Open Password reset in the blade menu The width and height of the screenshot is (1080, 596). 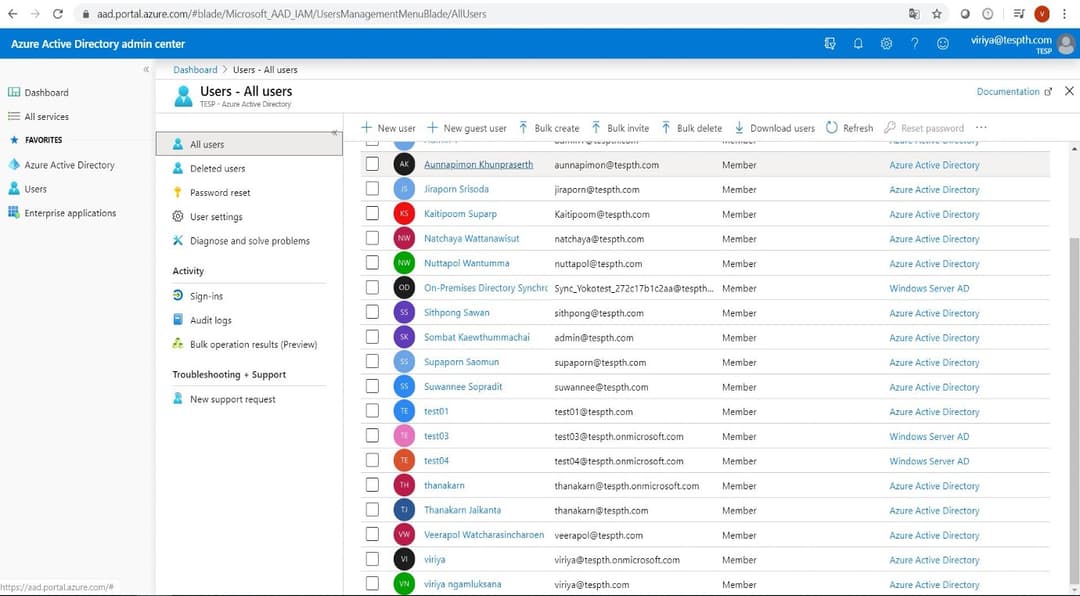(220, 192)
